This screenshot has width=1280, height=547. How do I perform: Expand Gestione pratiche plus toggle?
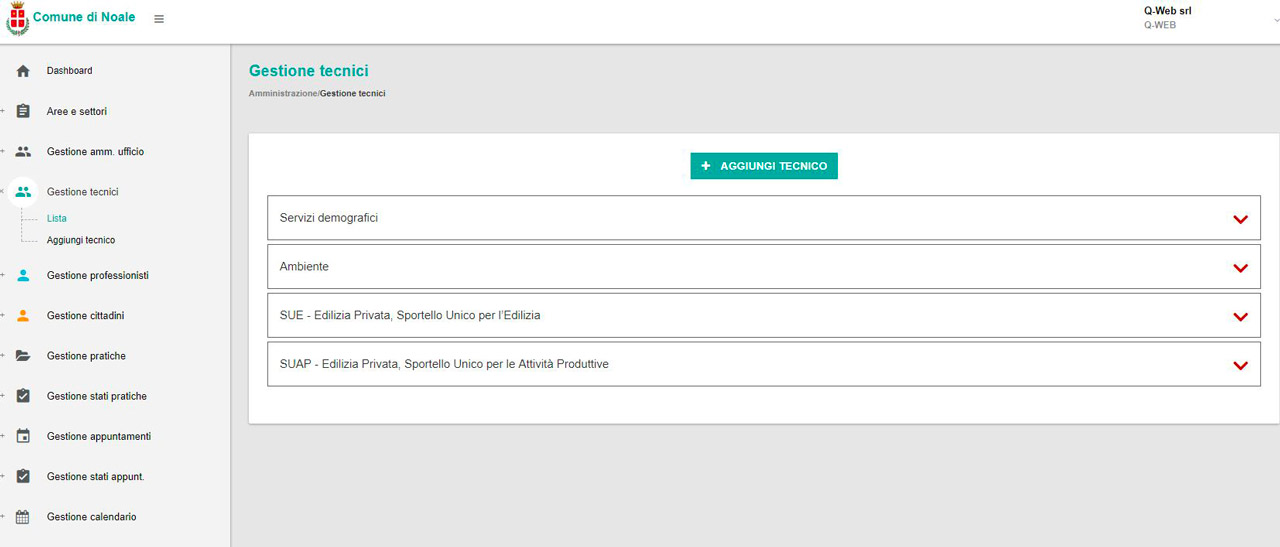pyautogui.click(x=3, y=356)
